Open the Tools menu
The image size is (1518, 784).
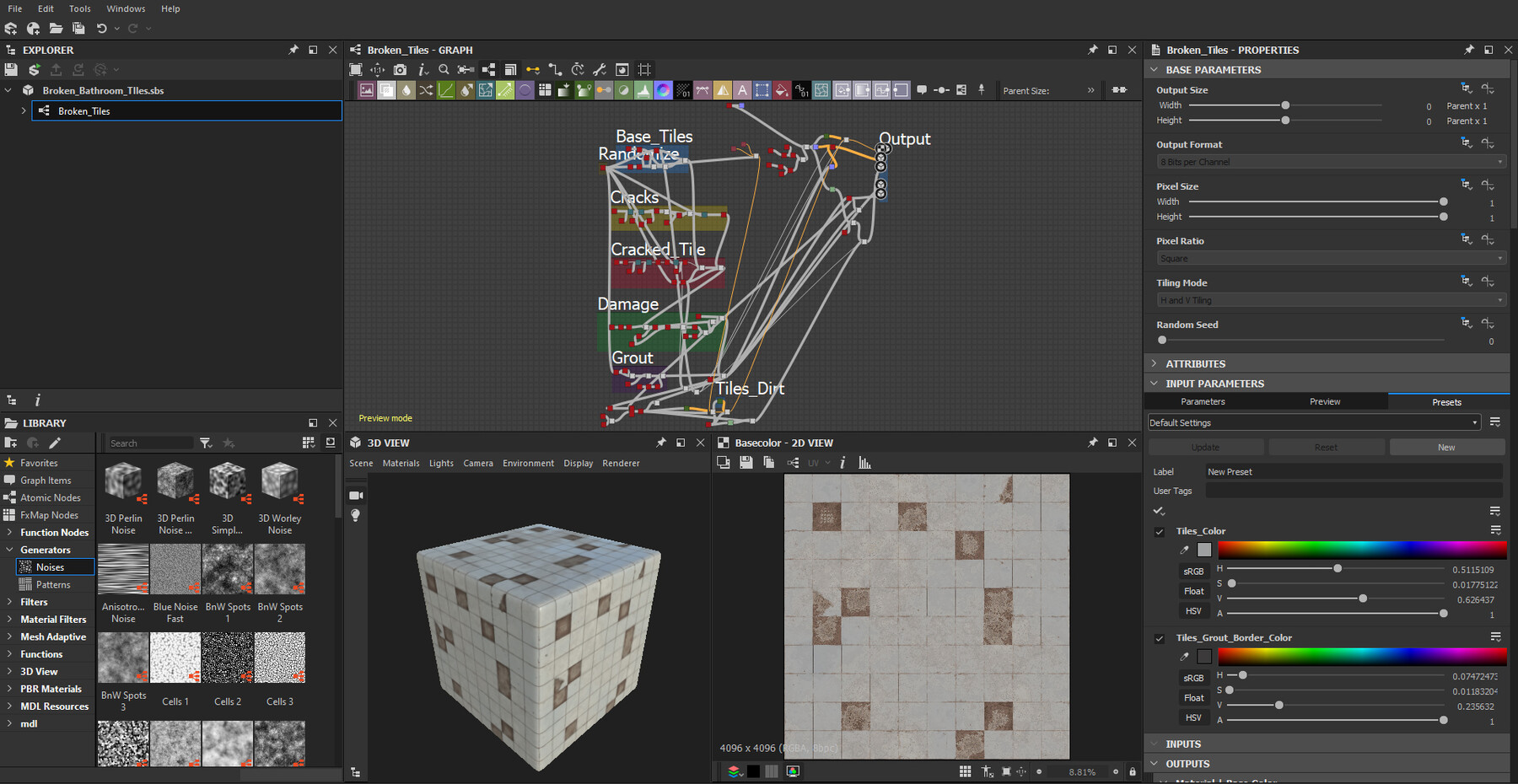(79, 8)
